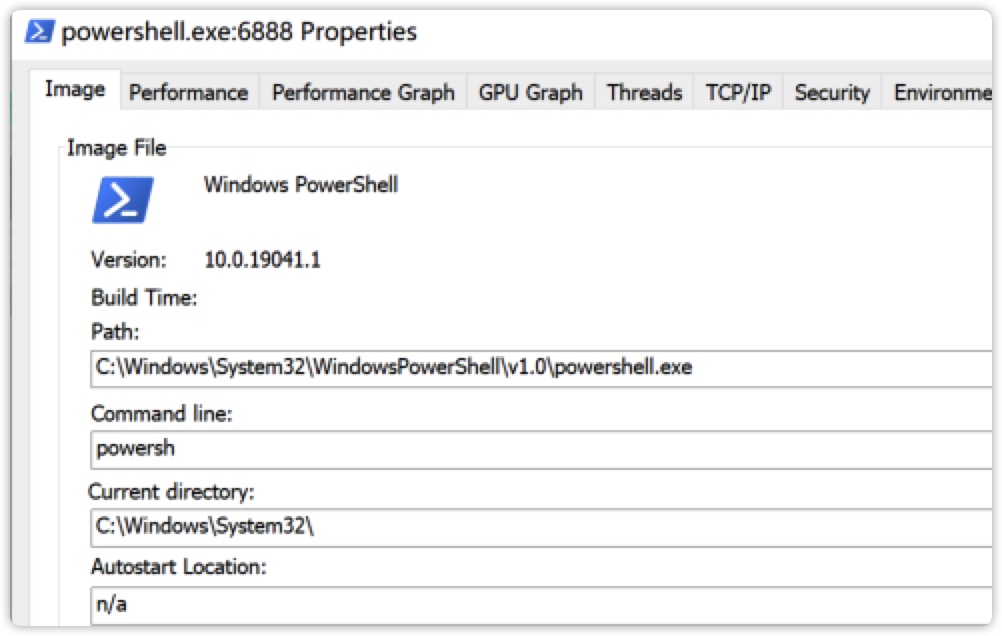Open the GPU Graph tab
1002x636 pixels.
click(530, 93)
